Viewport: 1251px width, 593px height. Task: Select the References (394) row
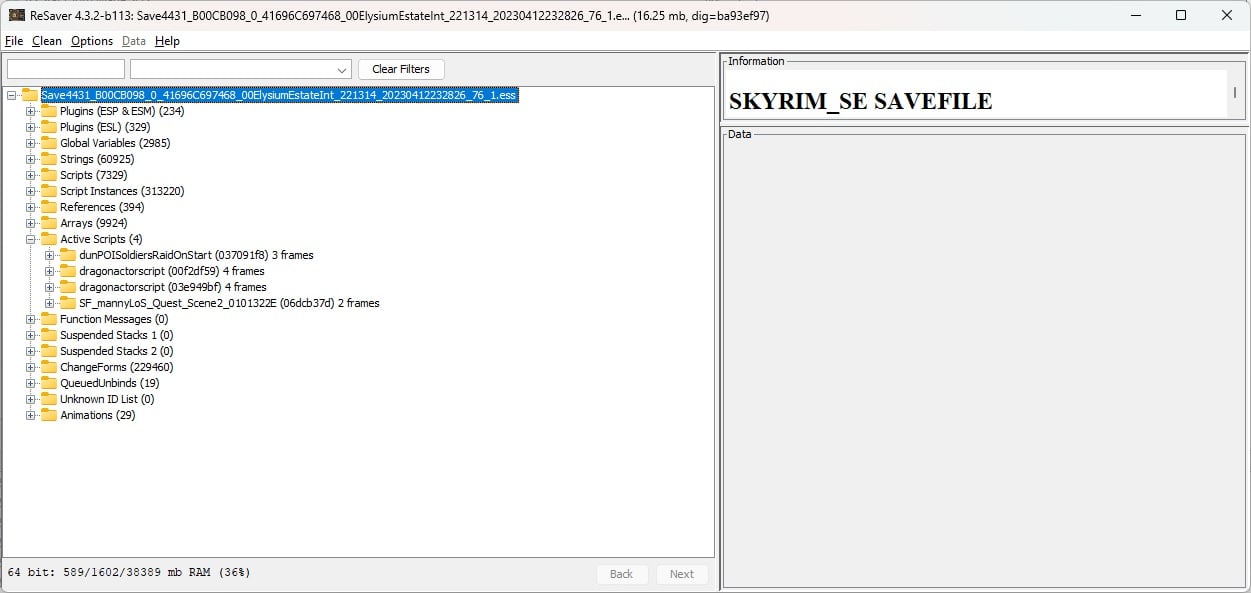coord(102,207)
